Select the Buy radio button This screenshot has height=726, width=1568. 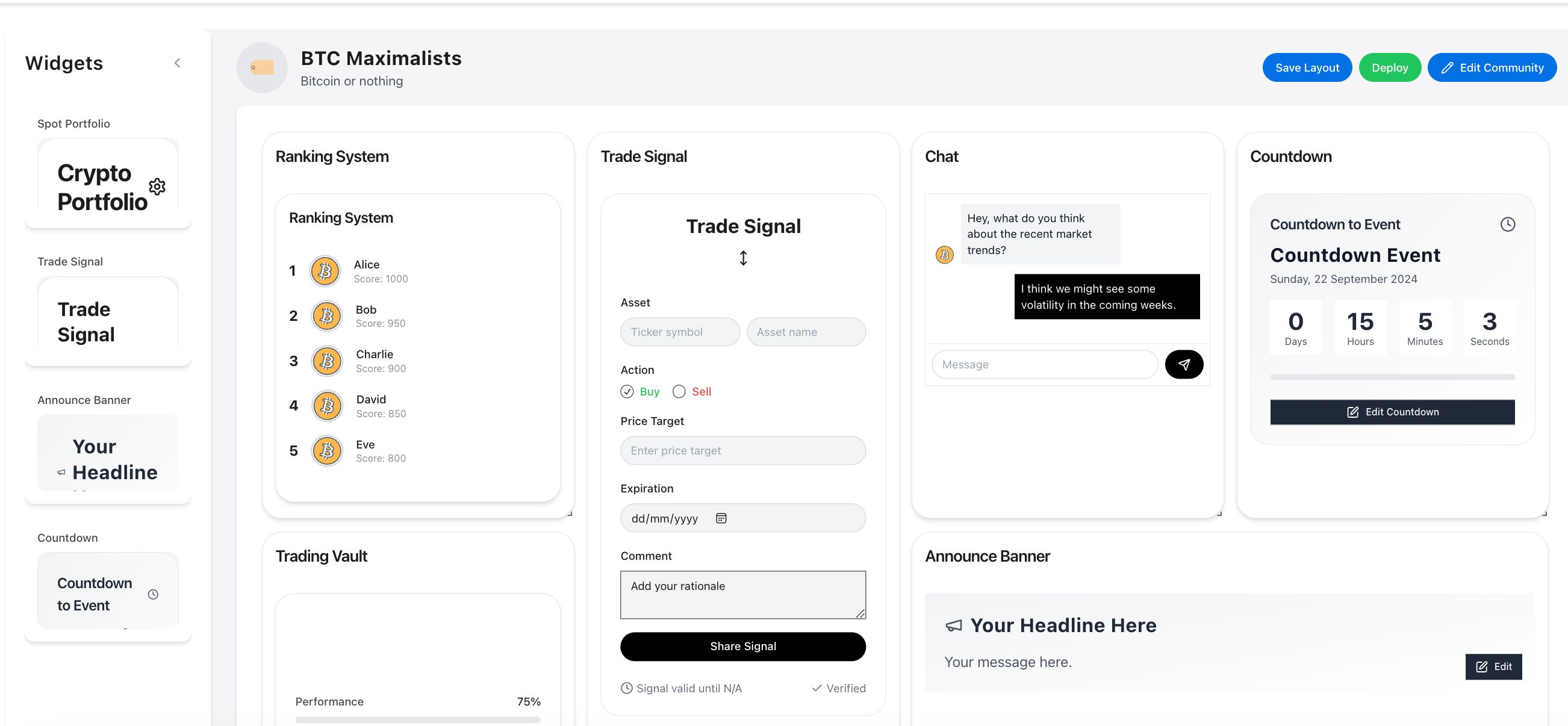pyautogui.click(x=627, y=392)
